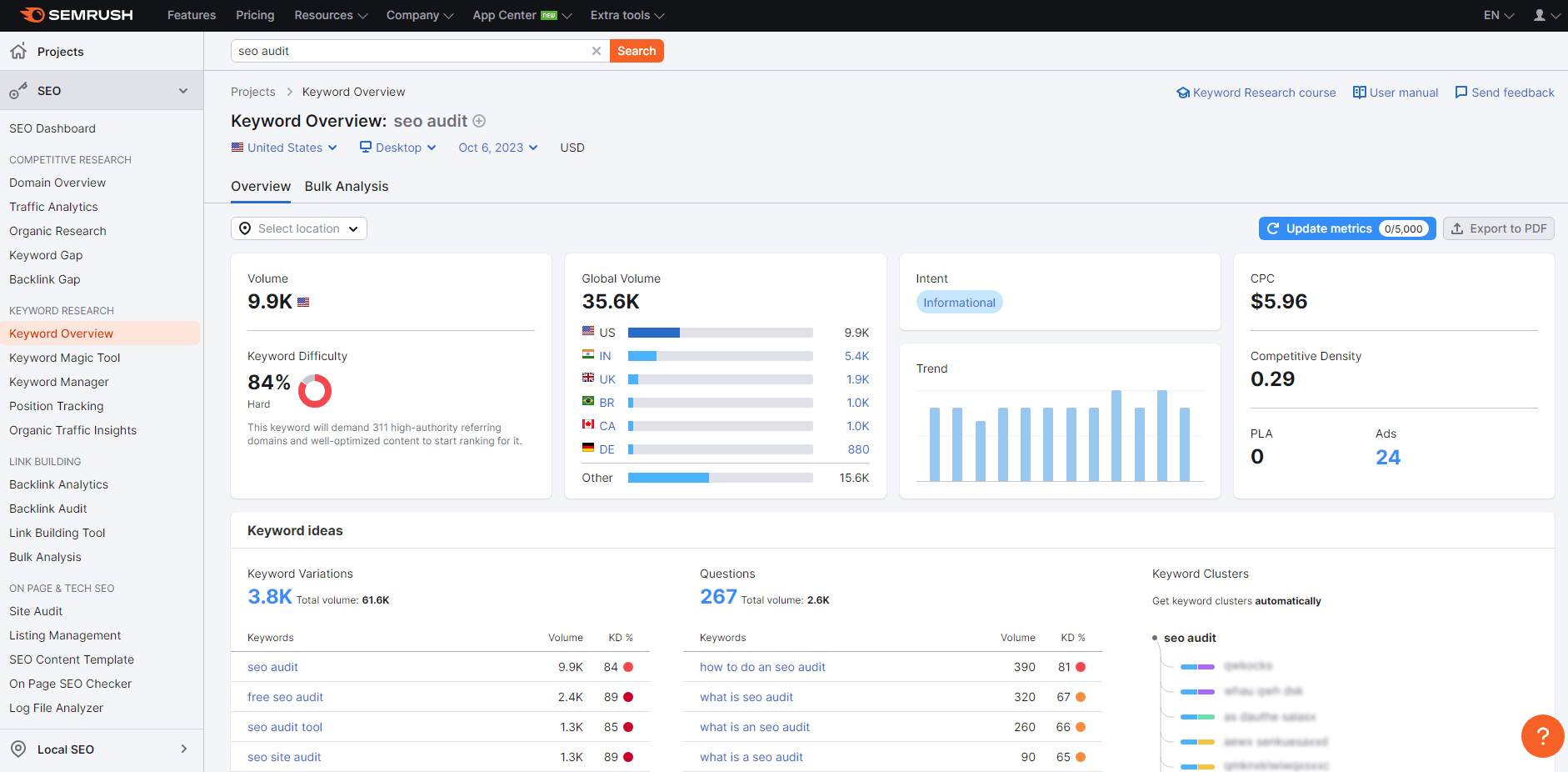Open Domain Overview in sidebar
Viewport: 1568px width, 772px height.
pos(57,183)
